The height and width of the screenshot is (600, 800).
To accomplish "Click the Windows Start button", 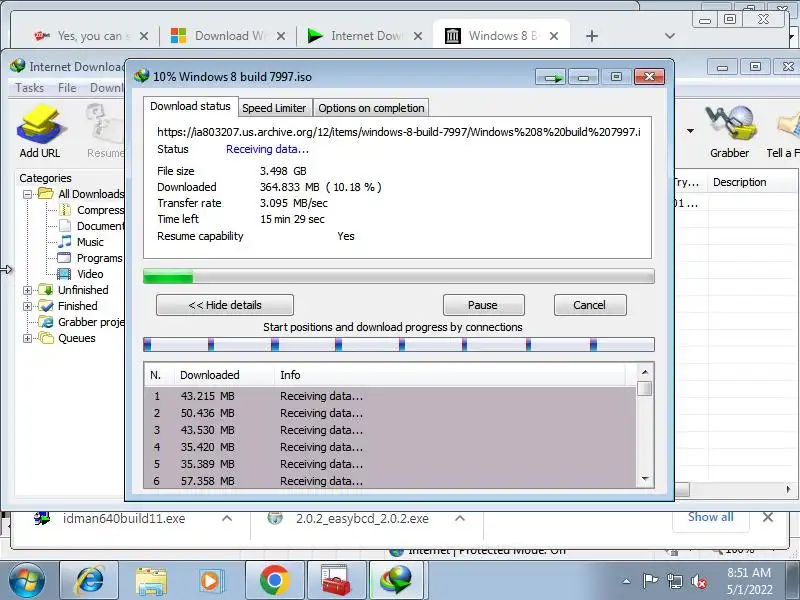I will tap(27, 581).
